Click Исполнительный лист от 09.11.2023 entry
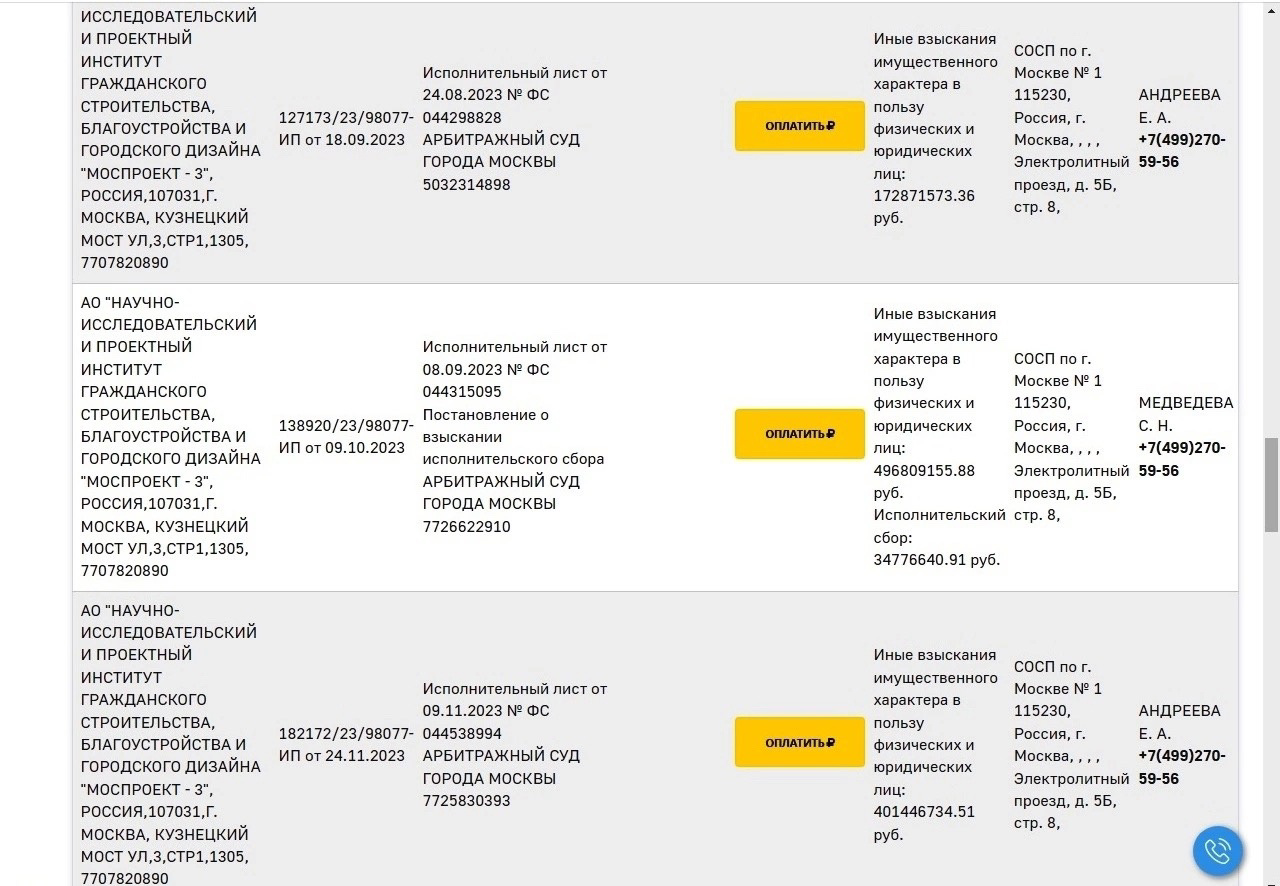 (514, 700)
